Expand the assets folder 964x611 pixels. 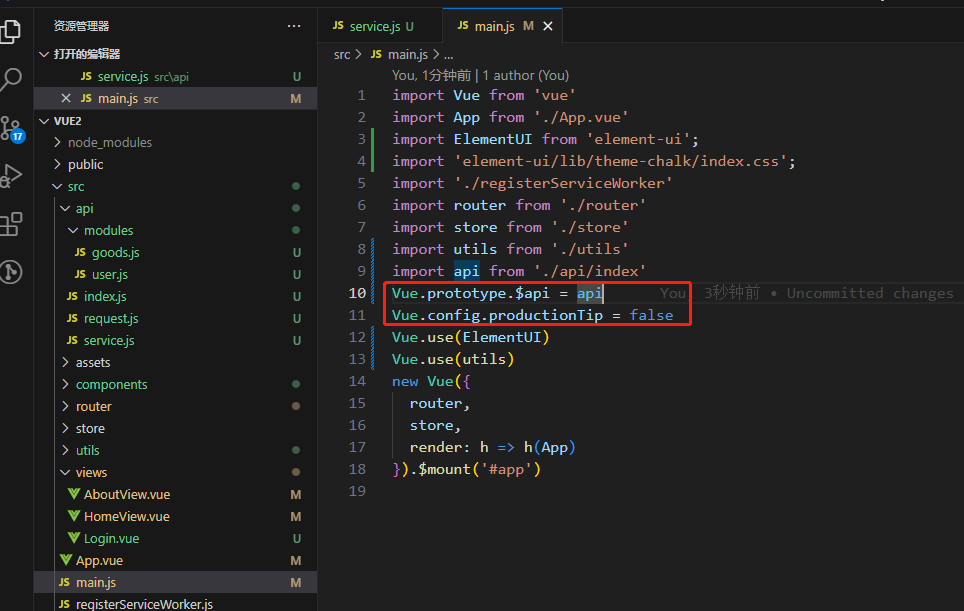tap(65, 363)
